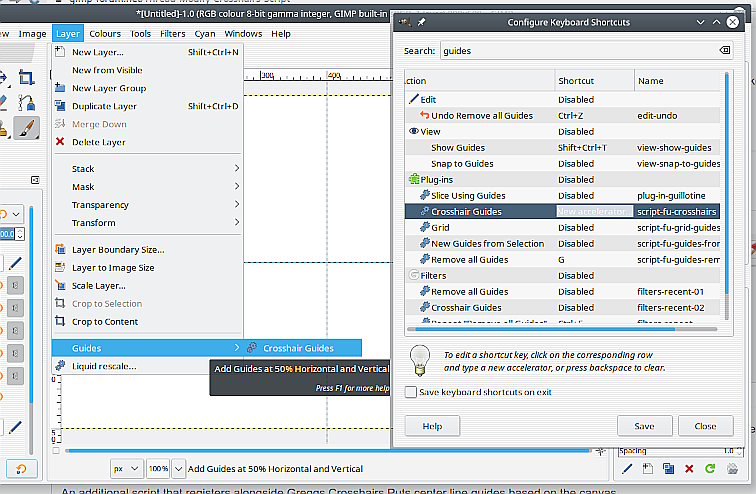Expand the Mask submenu
Viewport: 756px width, 494px height.
click(147, 187)
